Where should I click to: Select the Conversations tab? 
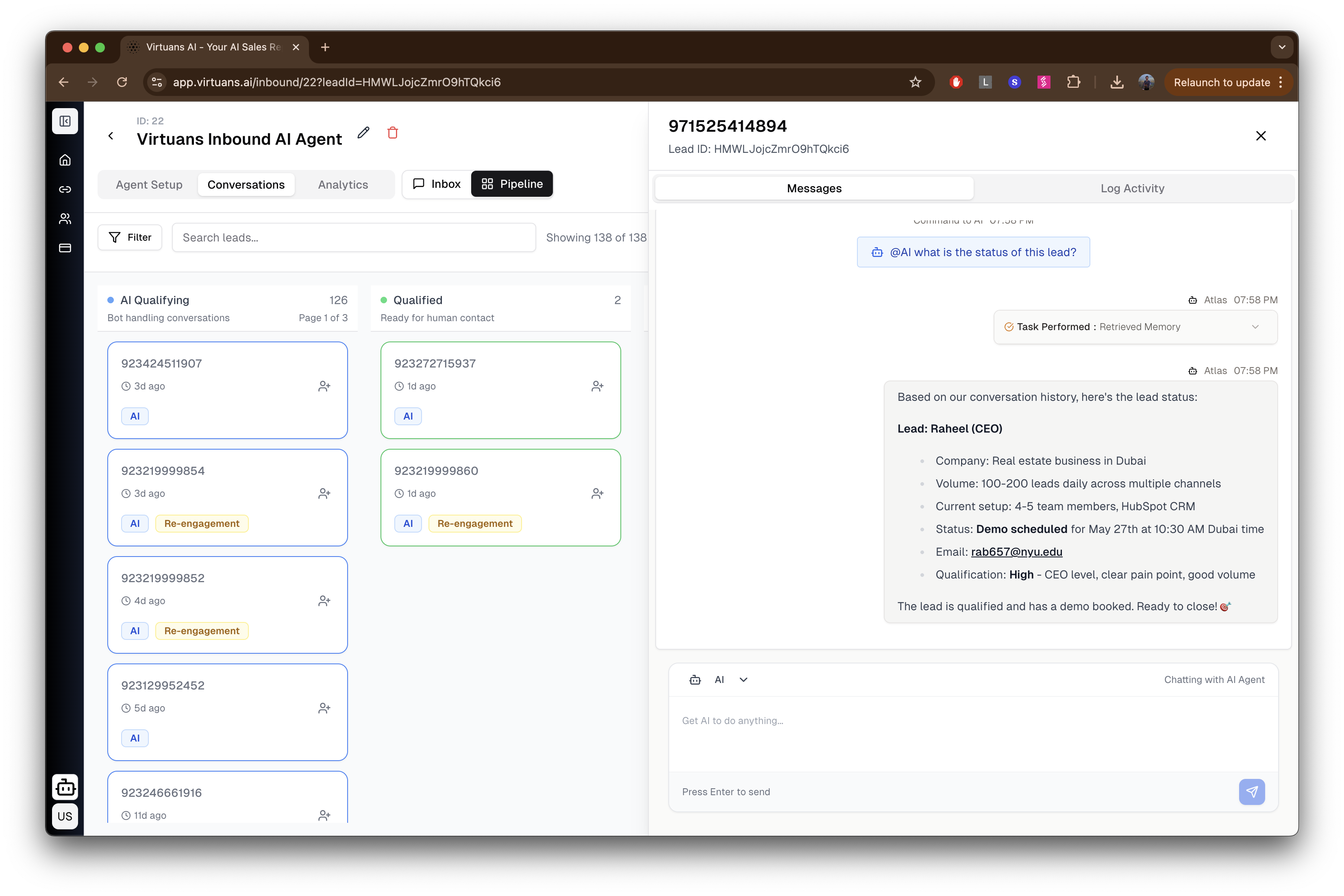click(246, 185)
